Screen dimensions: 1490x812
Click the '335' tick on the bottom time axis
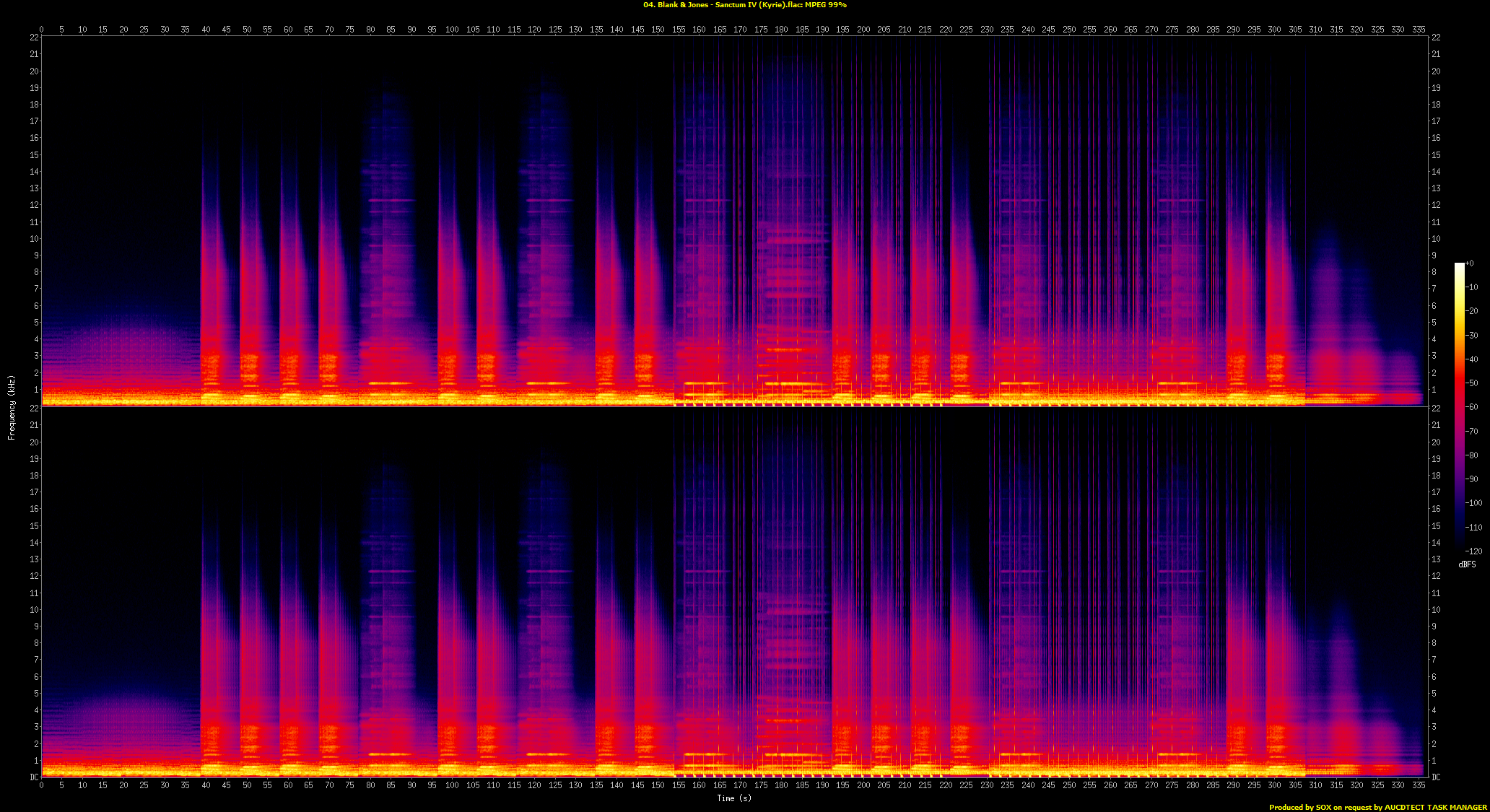[x=1419, y=785]
